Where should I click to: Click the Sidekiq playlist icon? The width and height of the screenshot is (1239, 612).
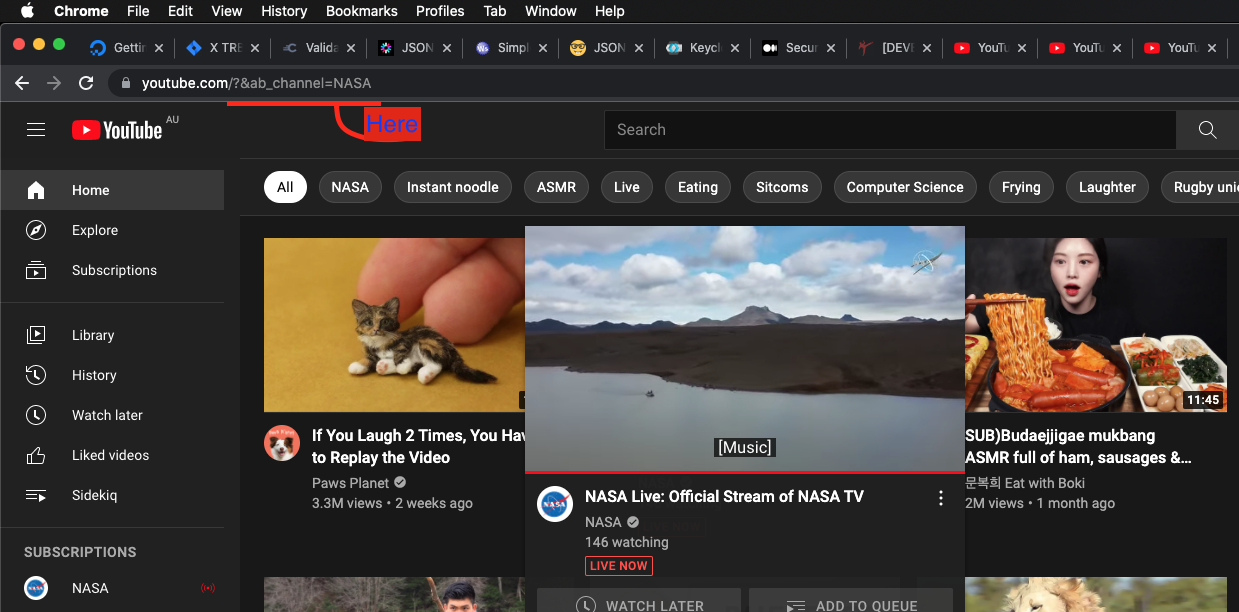click(36, 495)
